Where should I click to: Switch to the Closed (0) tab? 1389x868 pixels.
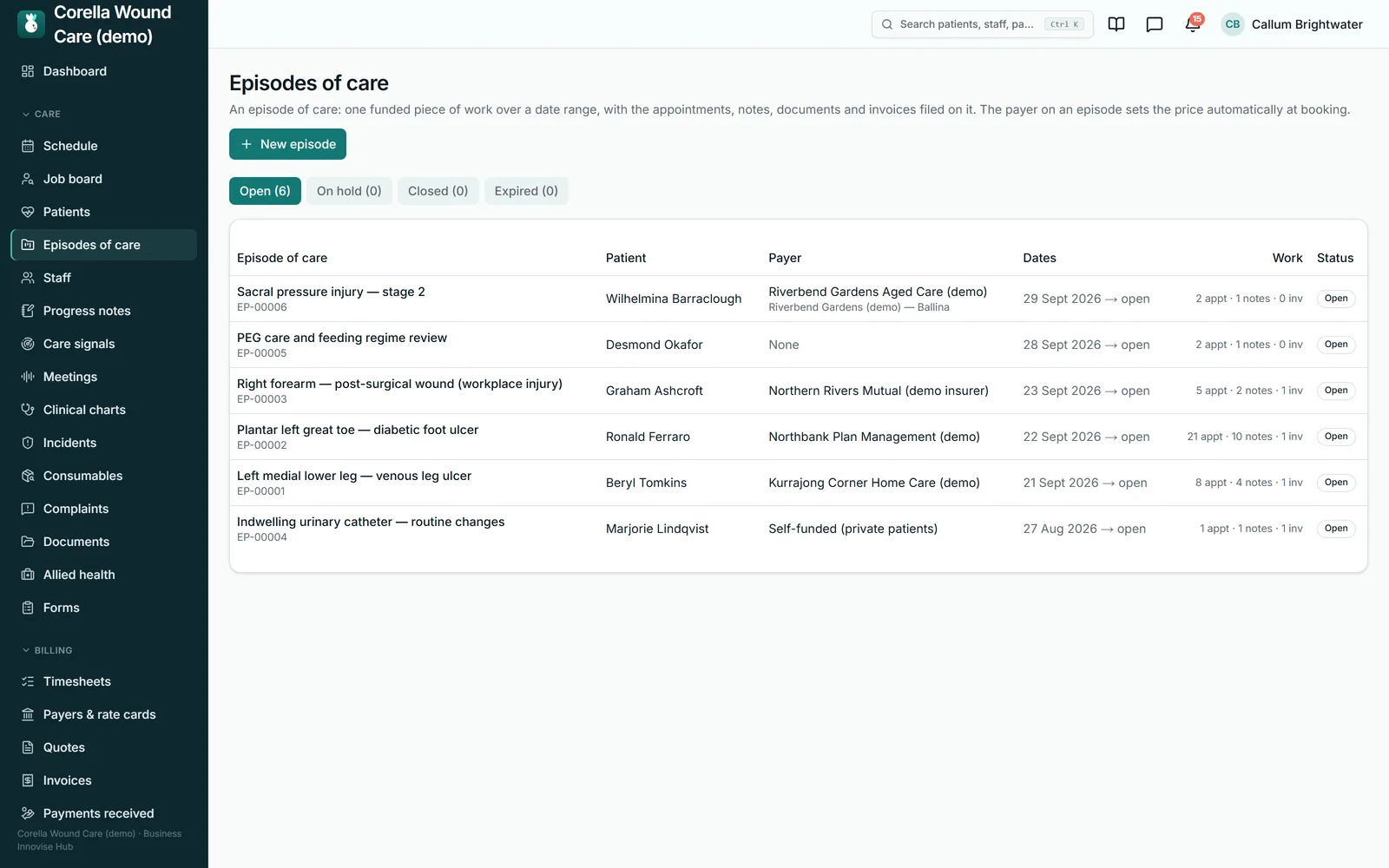(438, 191)
